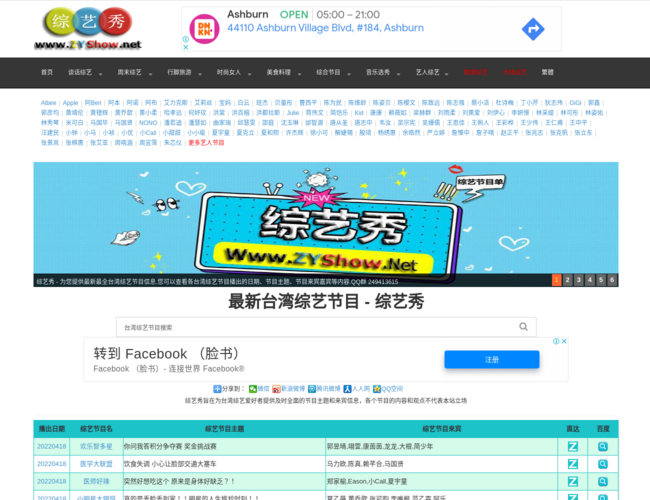The image size is (650, 500).
Task: Click the blue 注册 button in Facebook ad
Action: tap(492, 359)
